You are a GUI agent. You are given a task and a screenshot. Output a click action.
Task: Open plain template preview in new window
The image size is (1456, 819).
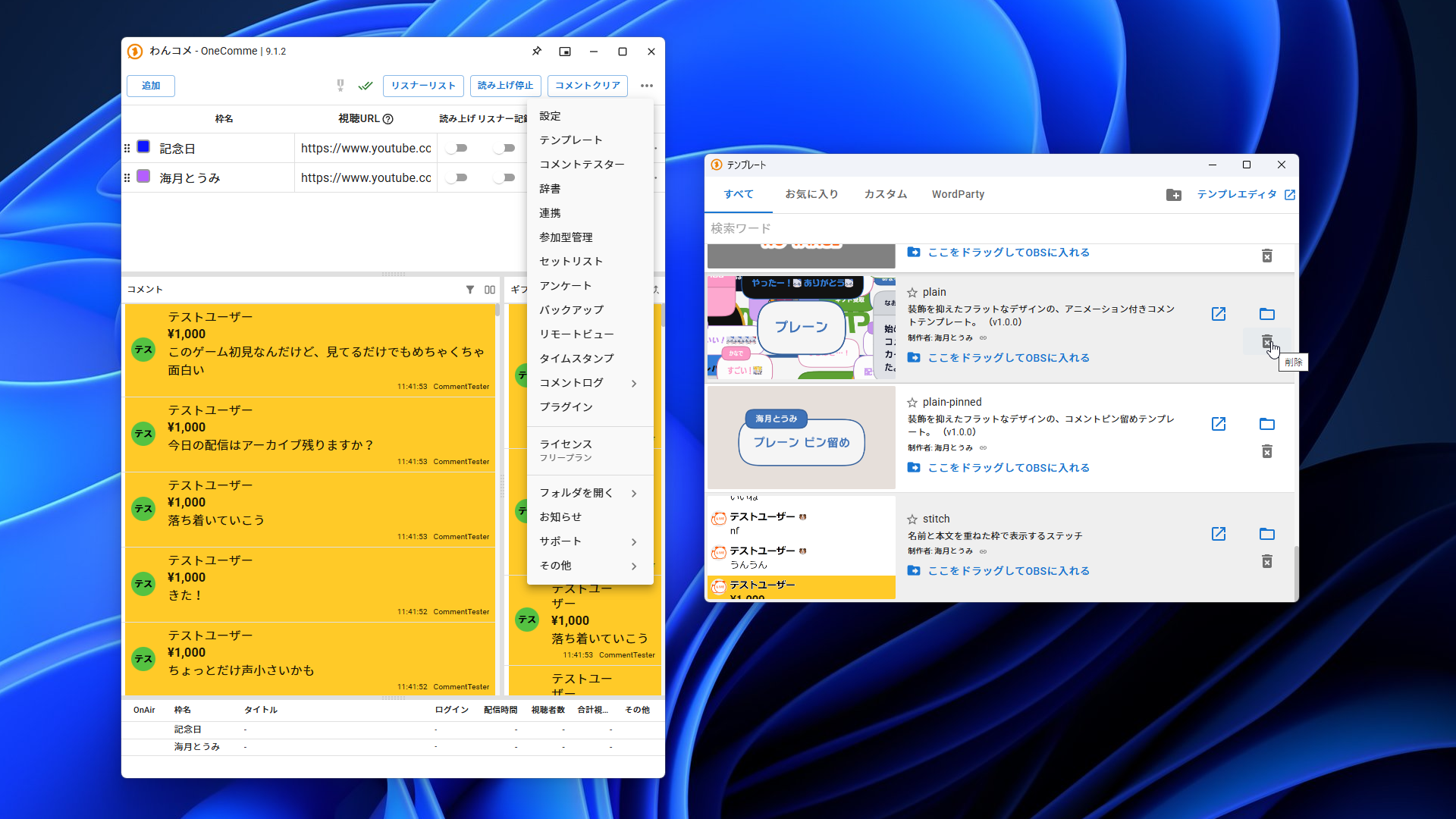[1219, 314]
